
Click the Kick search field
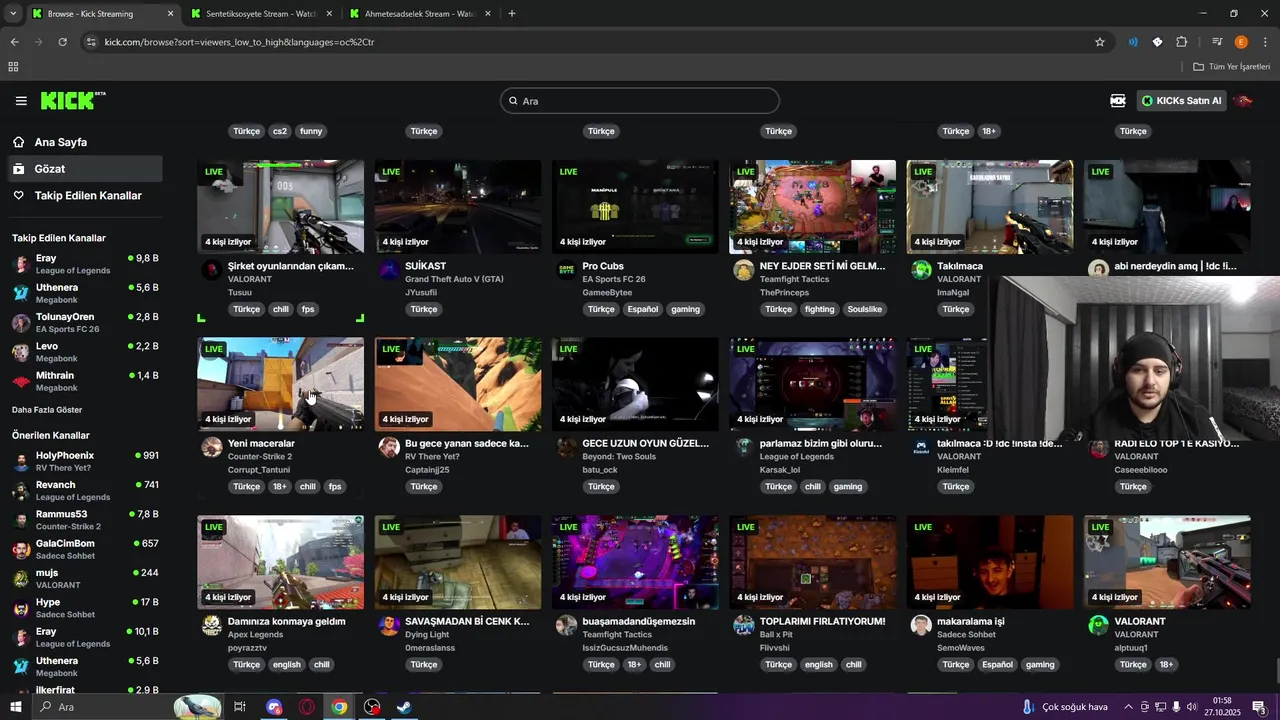[x=640, y=101]
